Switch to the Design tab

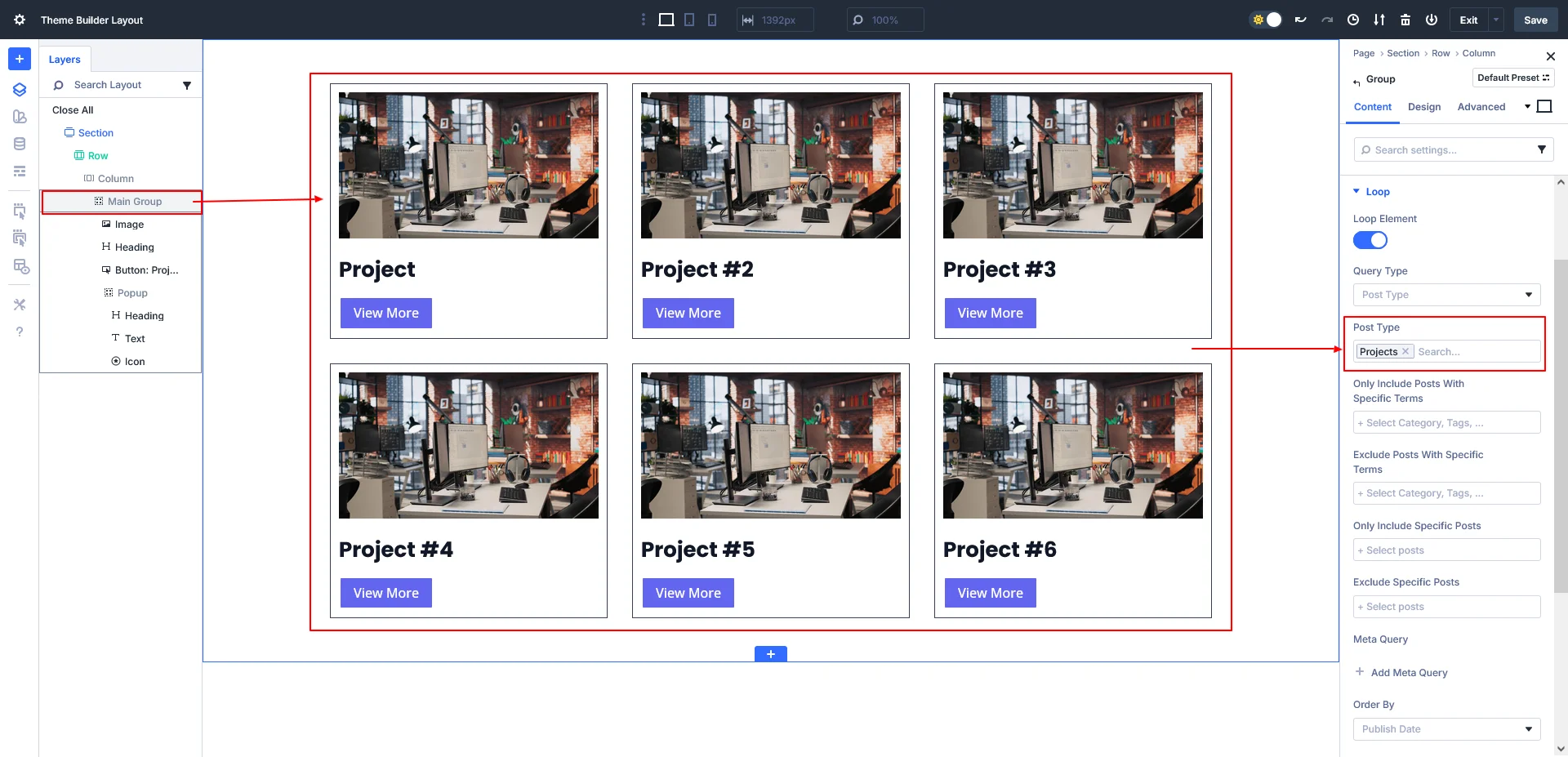(1424, 107)
